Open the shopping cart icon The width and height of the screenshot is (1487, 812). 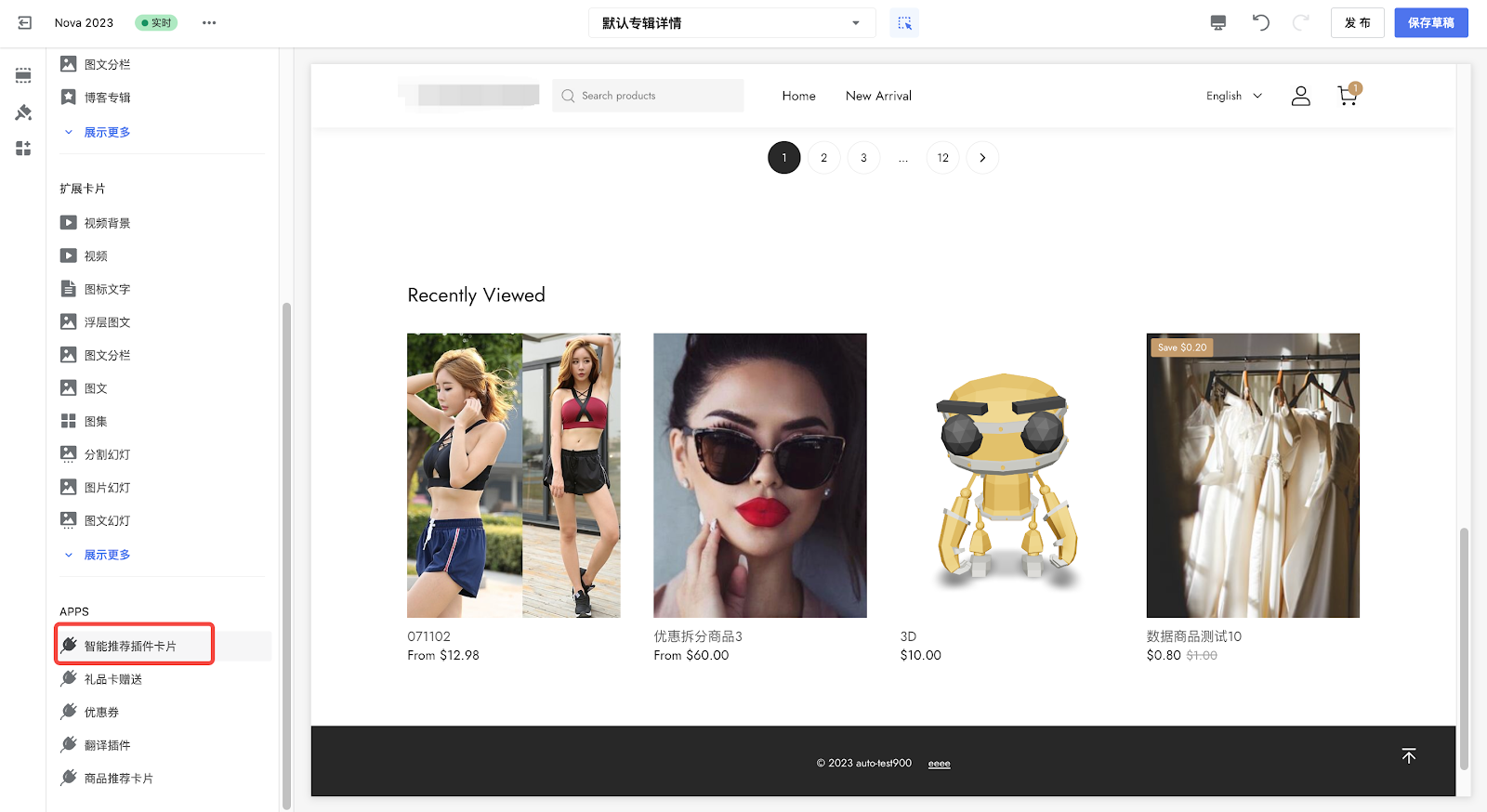coord(1348,95)
